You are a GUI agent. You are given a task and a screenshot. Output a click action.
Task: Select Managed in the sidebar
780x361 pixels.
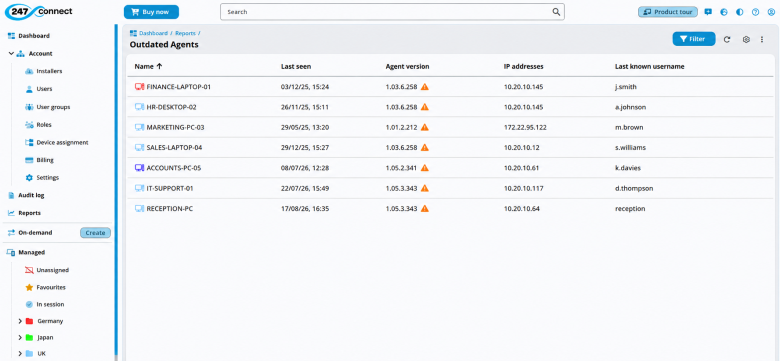26,253
